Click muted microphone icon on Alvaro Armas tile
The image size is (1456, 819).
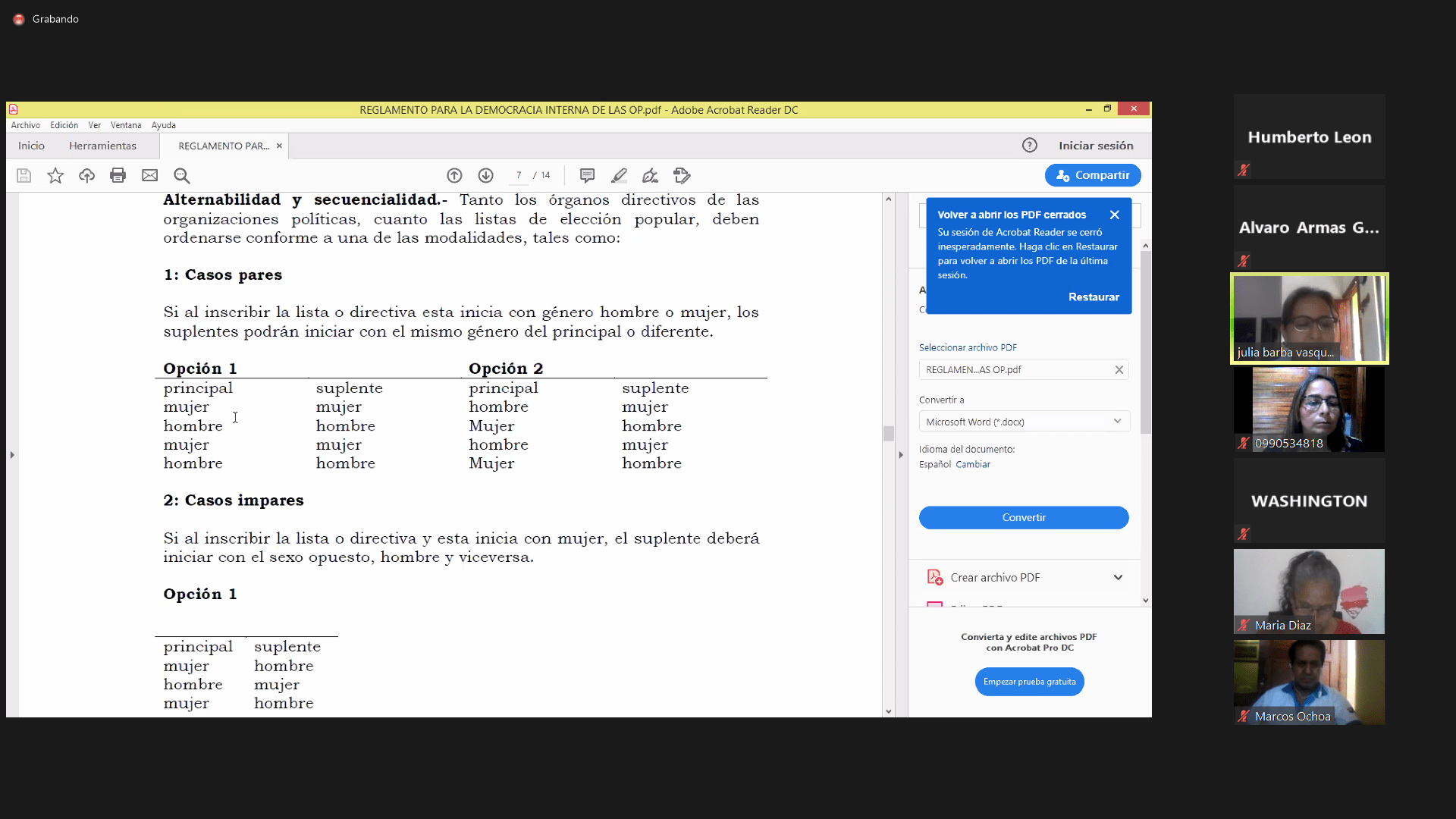[x=1244, y=261]
